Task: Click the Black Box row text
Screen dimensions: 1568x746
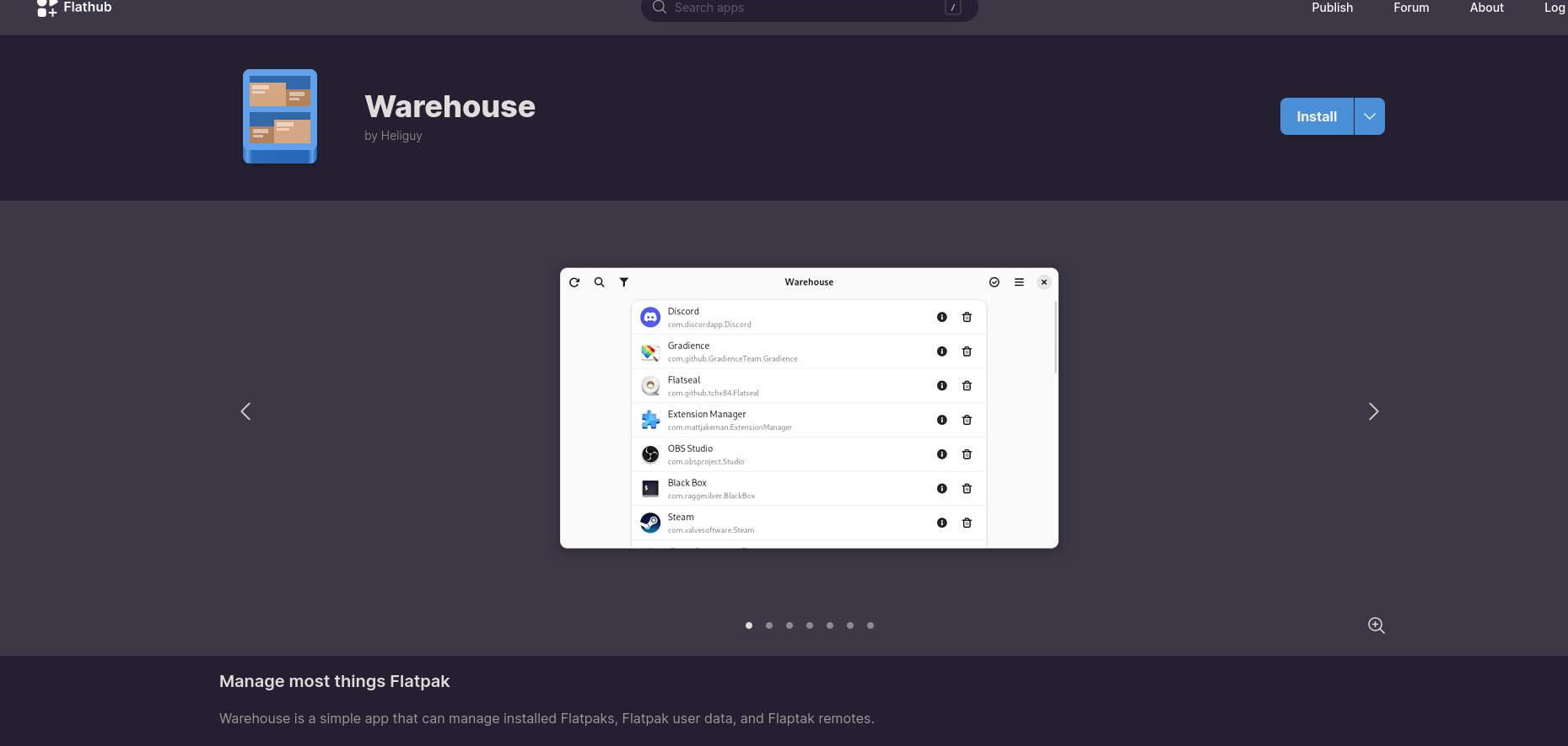Action: tap(711, 489)
